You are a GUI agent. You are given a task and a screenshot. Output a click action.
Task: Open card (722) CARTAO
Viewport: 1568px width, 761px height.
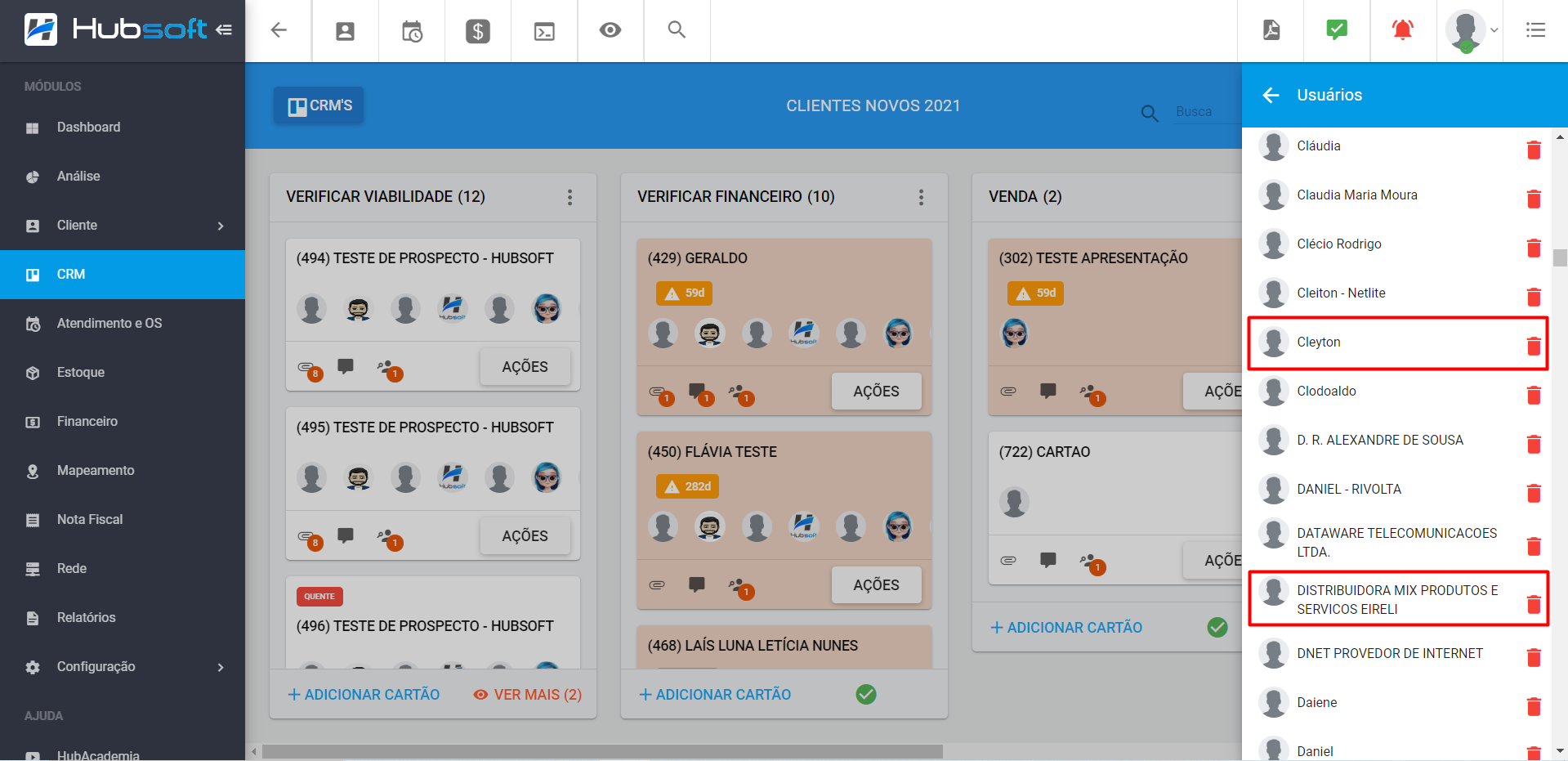pos(1044,452)
